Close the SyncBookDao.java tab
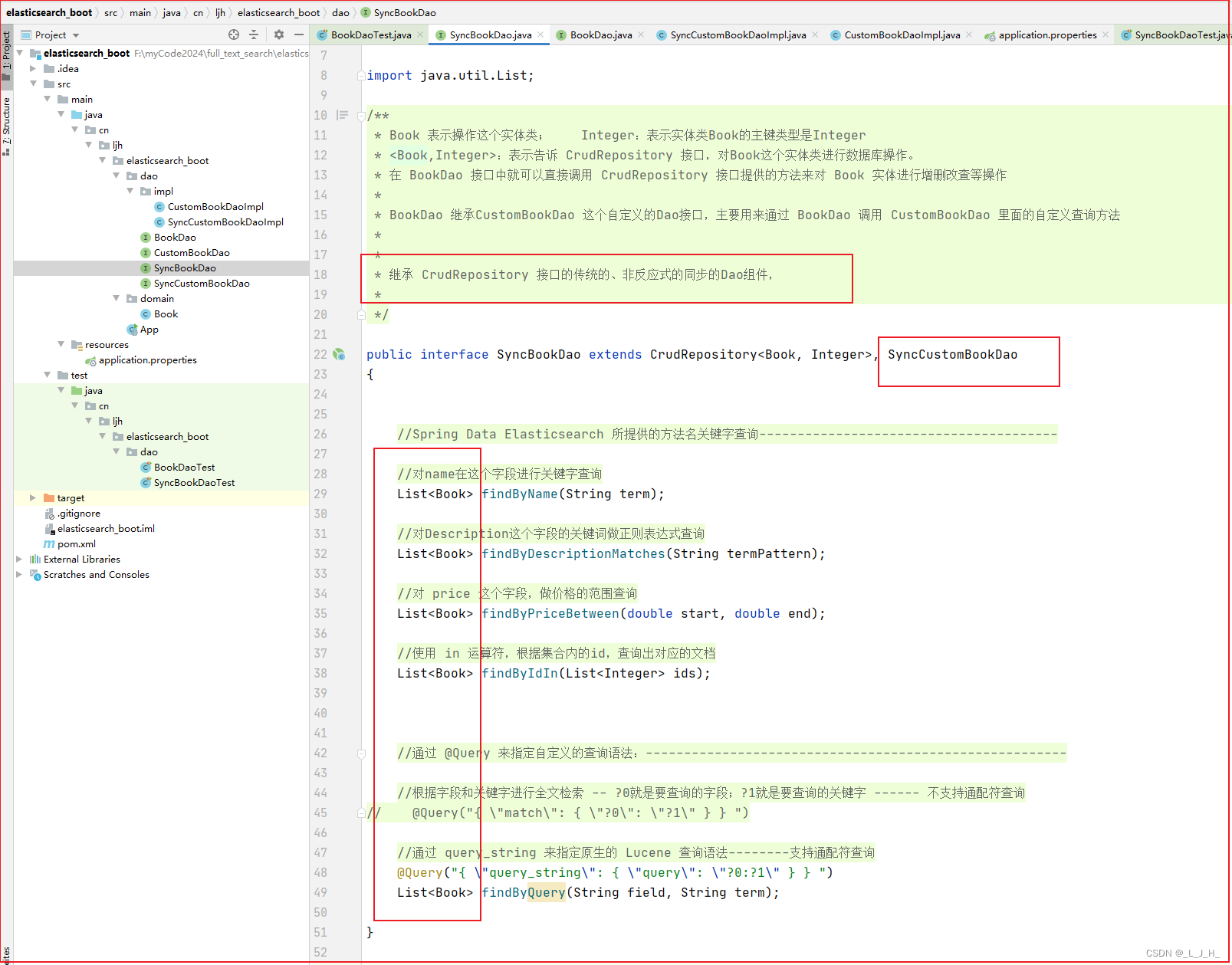This screenshot has height=965, width=1232. pyautogui.click(x=540, y=34)
